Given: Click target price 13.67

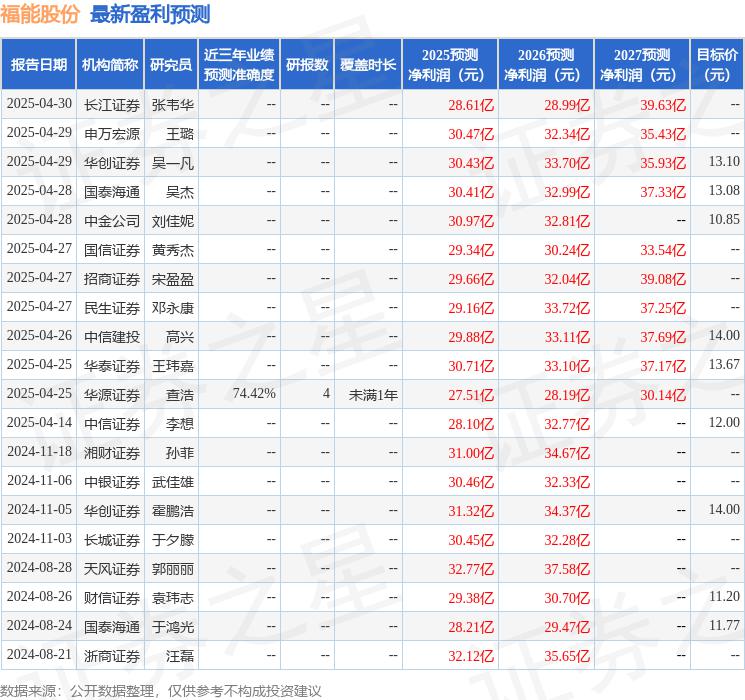Looking at the screenshot, I should click(x=724, y=364).
